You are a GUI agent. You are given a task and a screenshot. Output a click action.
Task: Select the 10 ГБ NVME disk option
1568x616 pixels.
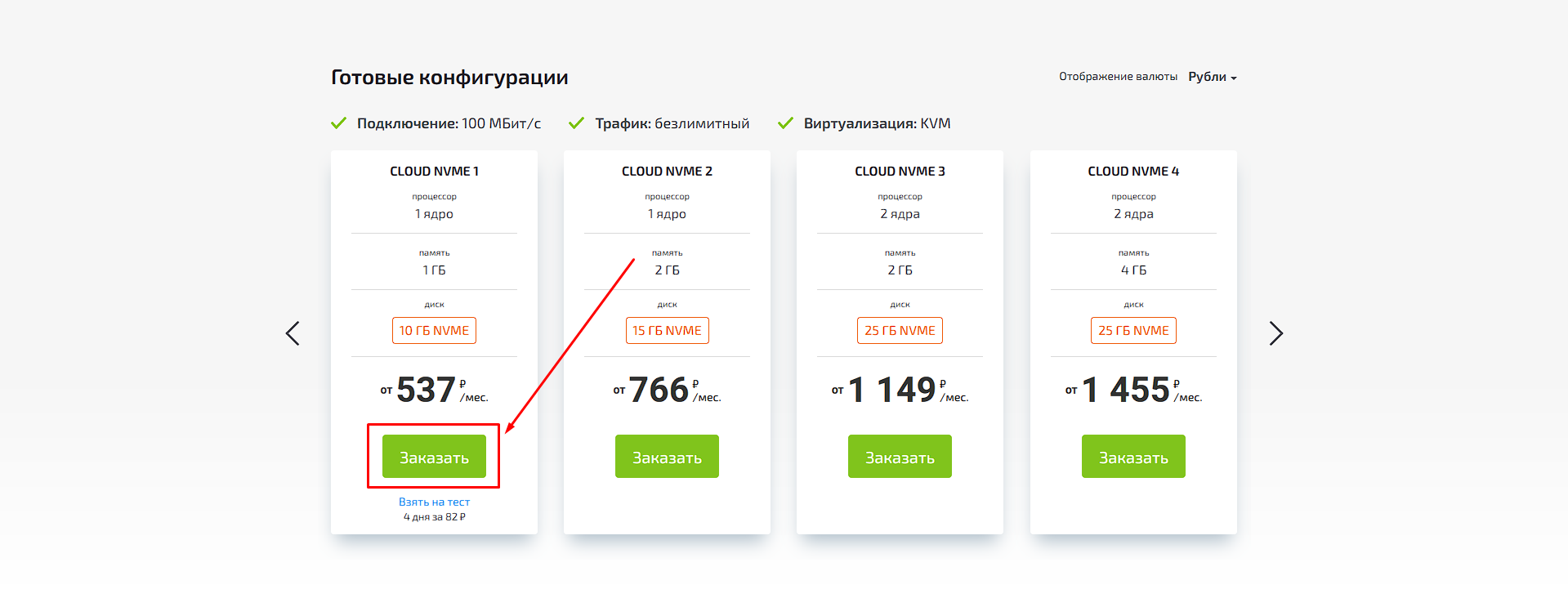coord(434,331)
